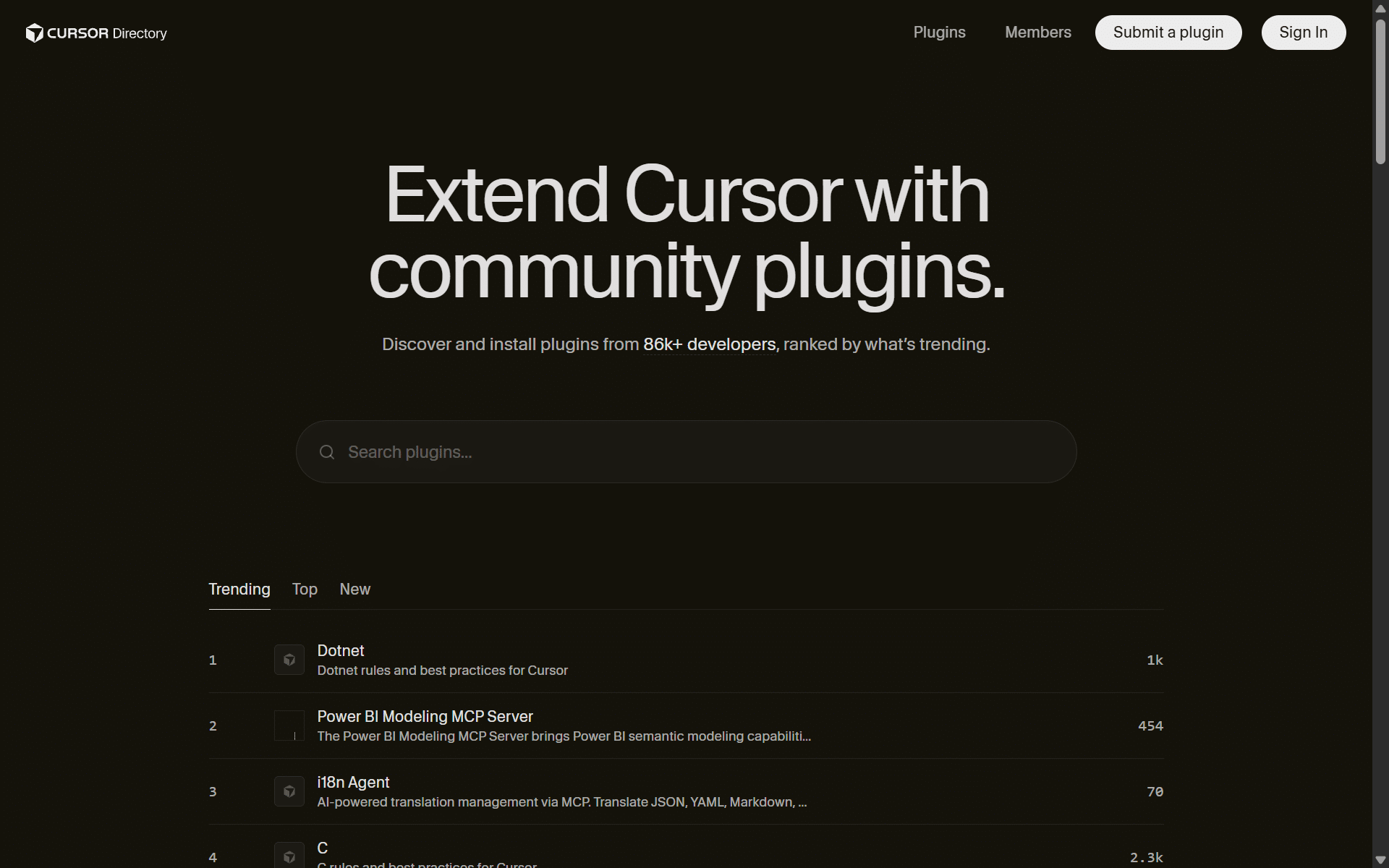
Task: Click the Dotnet plugin icon
Action: click(x=289, y=660)
